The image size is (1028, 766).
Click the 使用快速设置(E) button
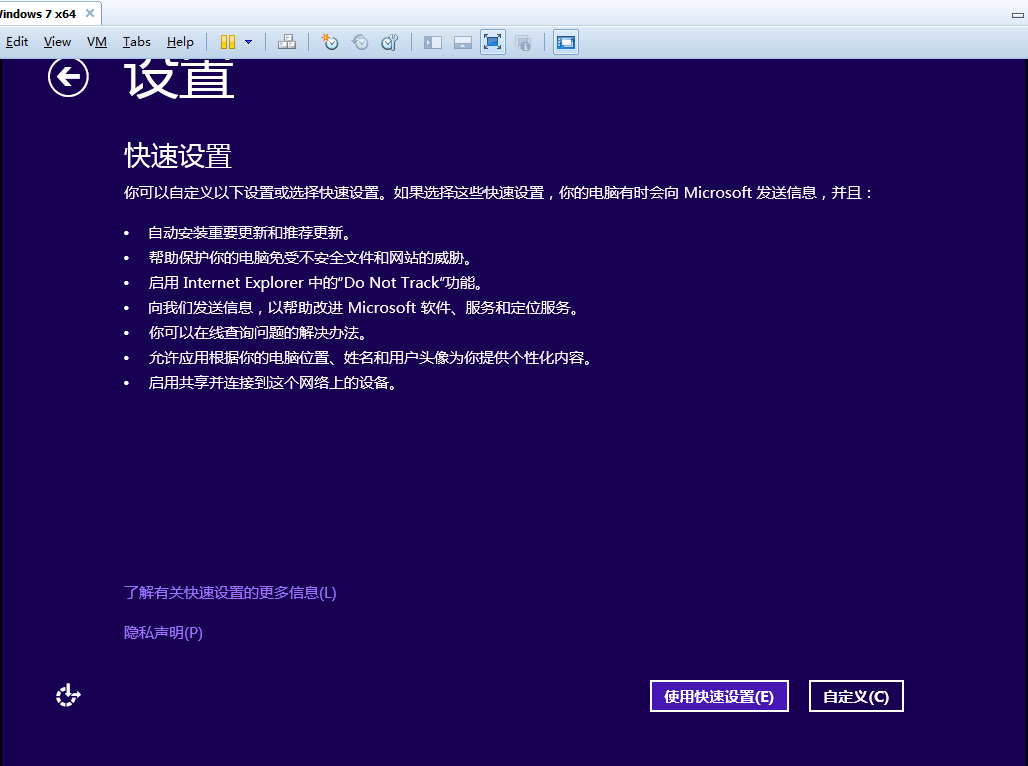(719, 696)
